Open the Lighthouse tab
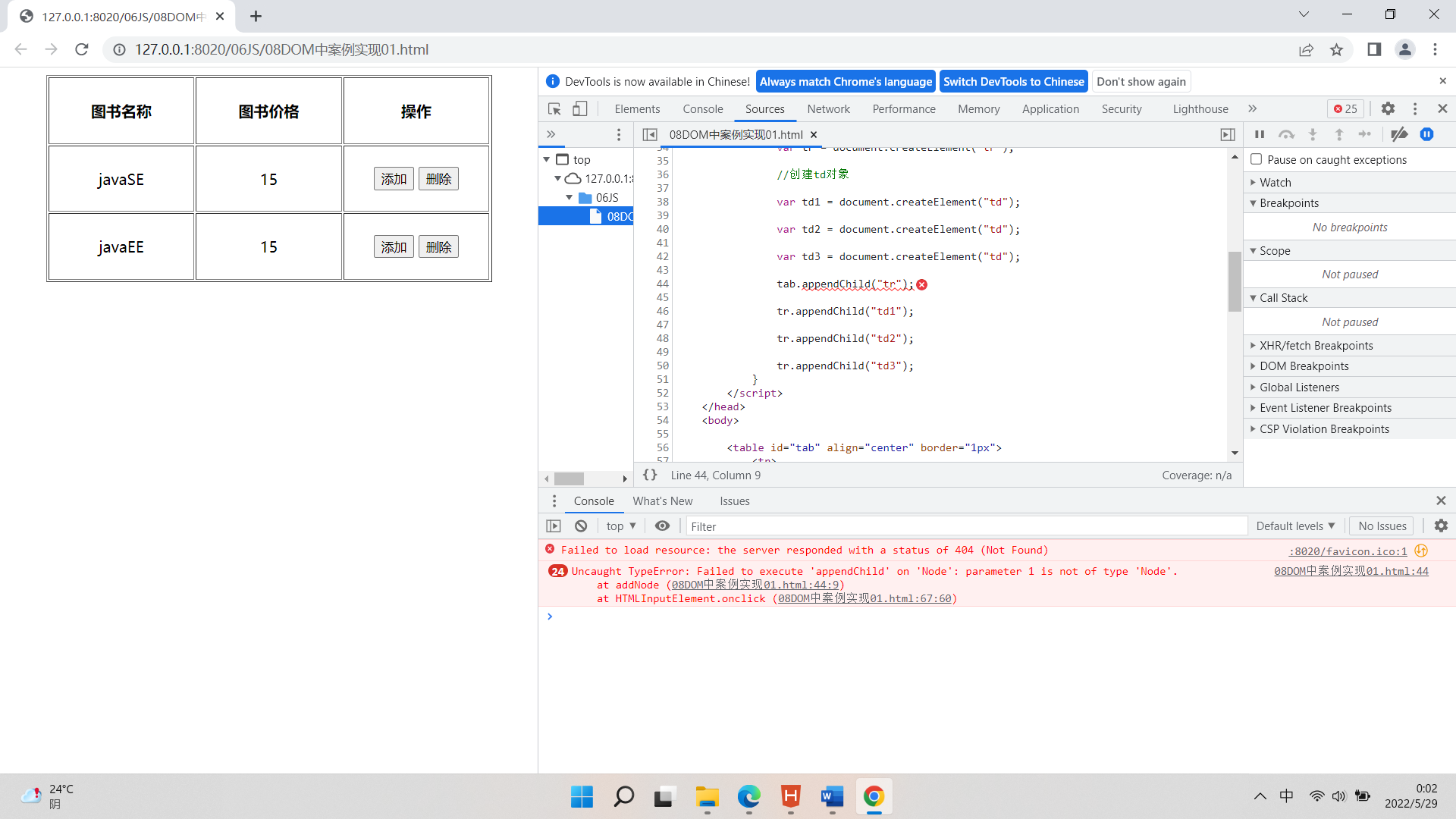This screenshot has height=819, width=1456. [x=1200, y=108]
